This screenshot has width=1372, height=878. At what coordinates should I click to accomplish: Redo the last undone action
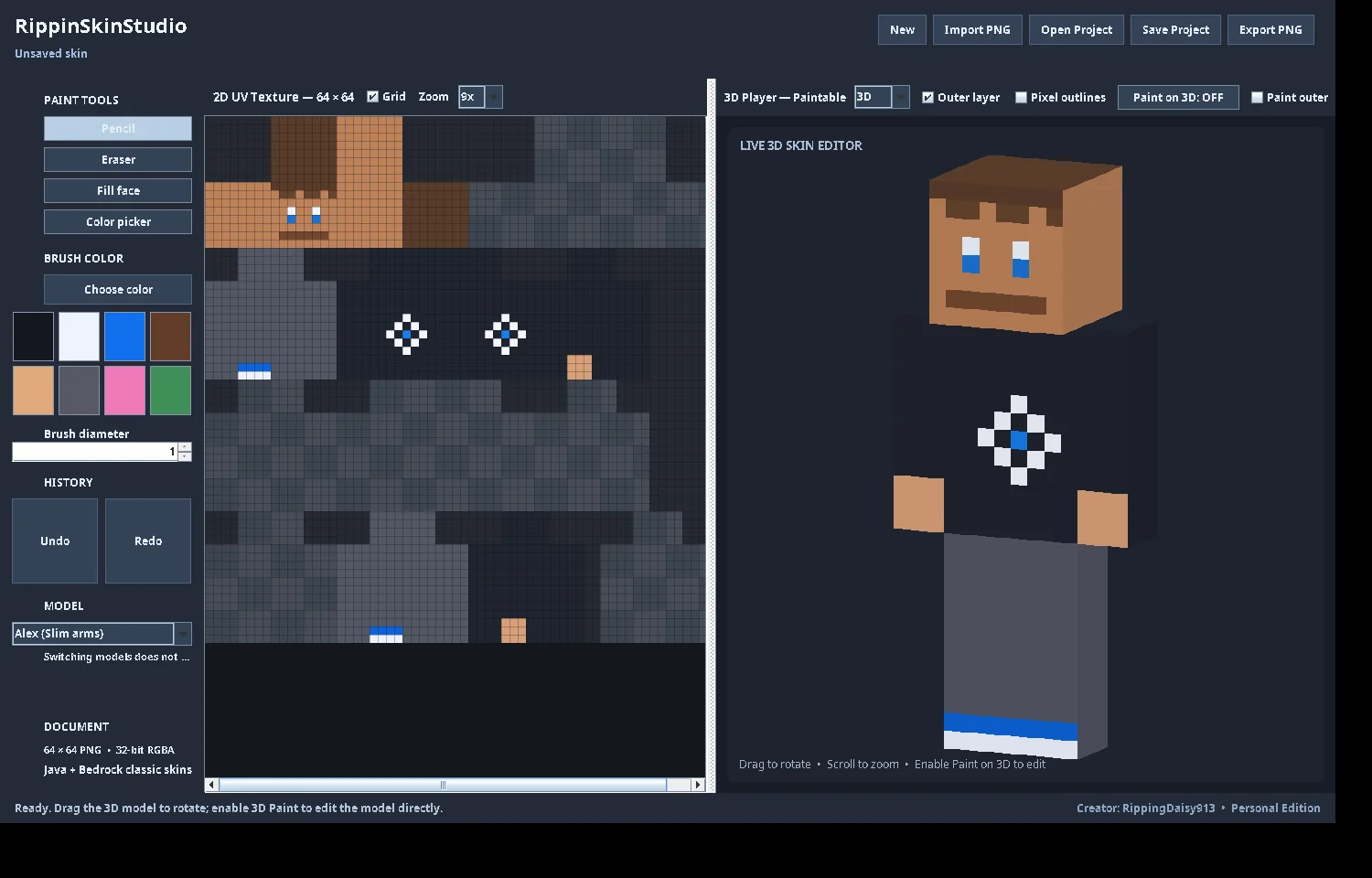pyautogui.click(x=148, y=541)
